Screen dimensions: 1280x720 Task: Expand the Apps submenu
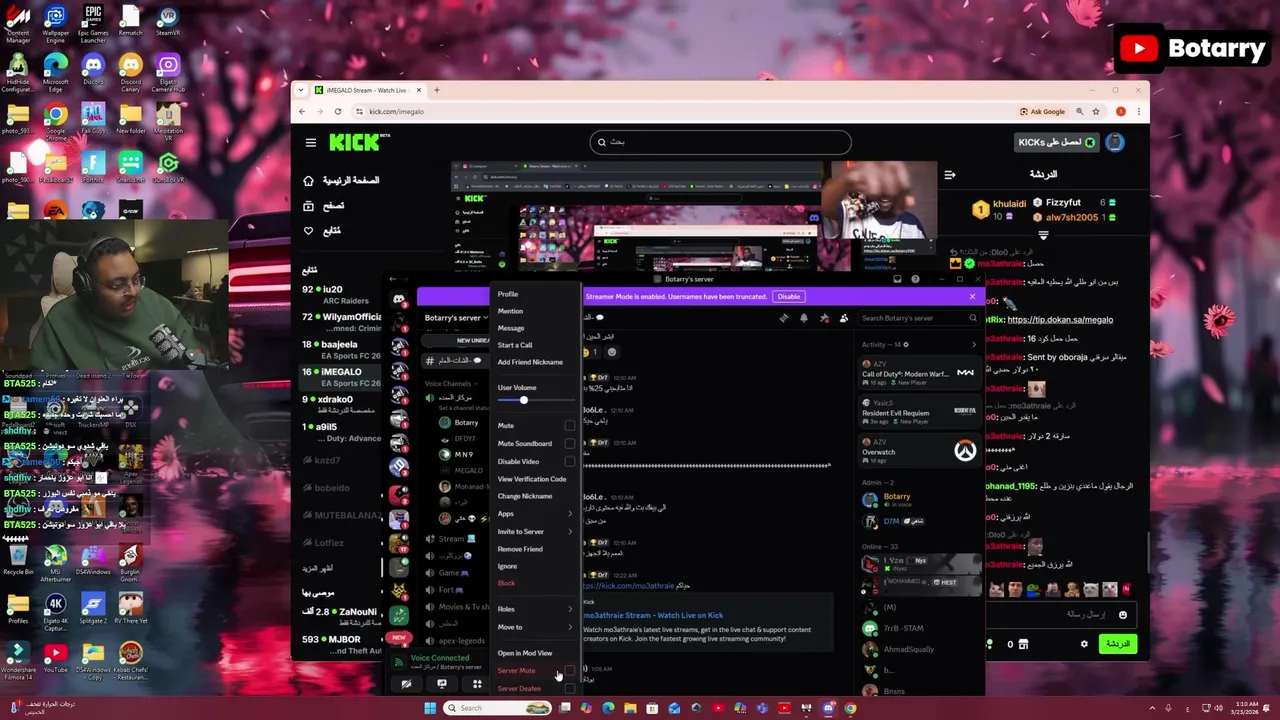pos(536,514)
